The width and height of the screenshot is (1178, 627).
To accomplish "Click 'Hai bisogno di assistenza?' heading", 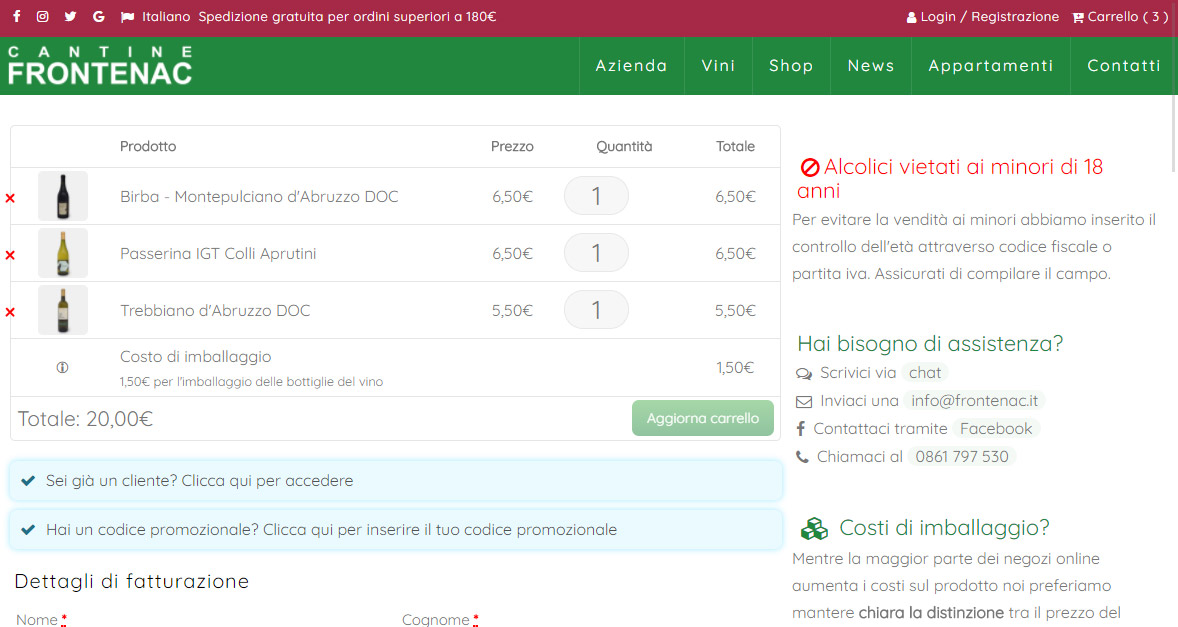I will point(930,343).
